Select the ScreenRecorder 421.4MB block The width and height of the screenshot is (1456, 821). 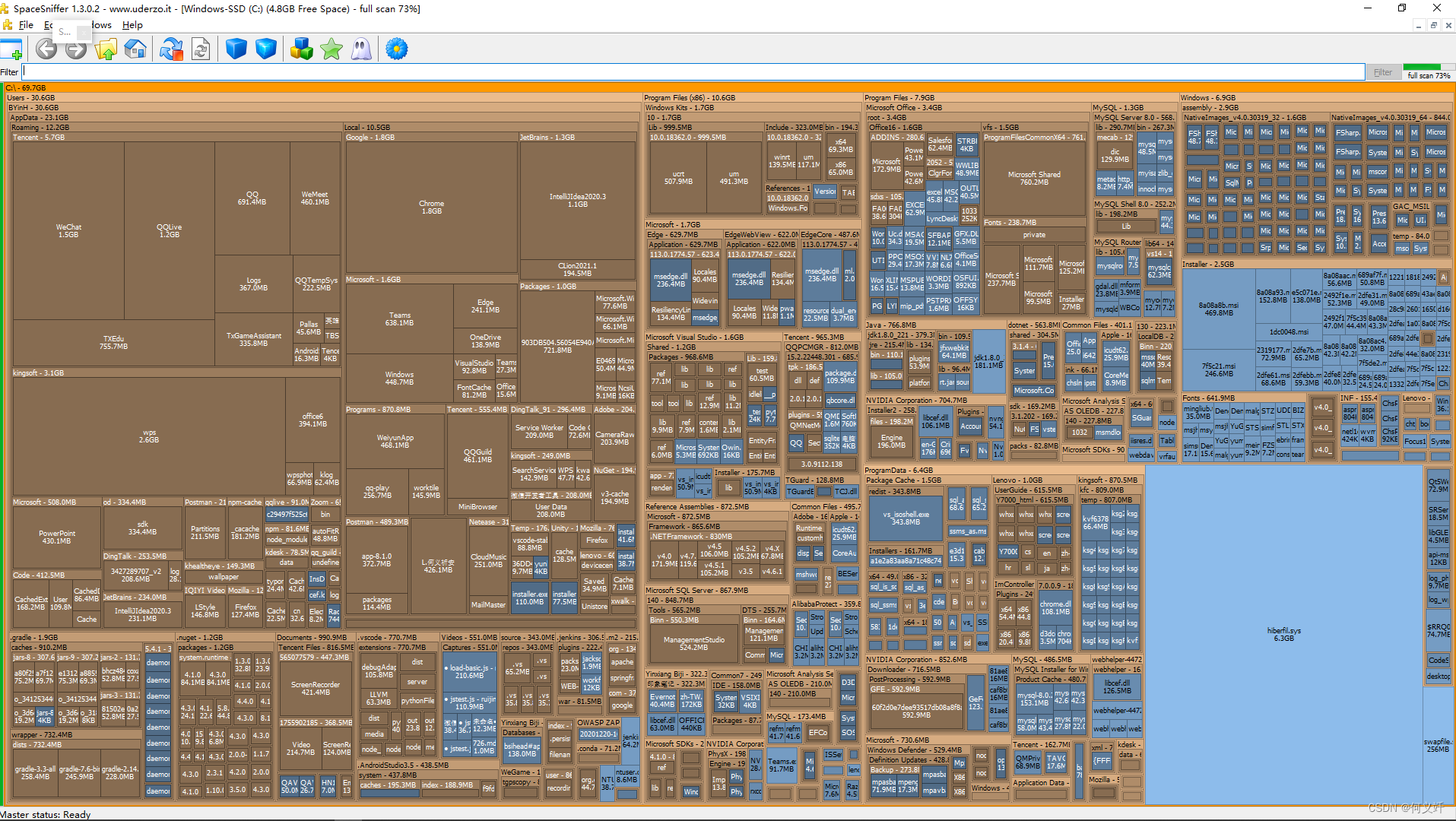[316, 689]
